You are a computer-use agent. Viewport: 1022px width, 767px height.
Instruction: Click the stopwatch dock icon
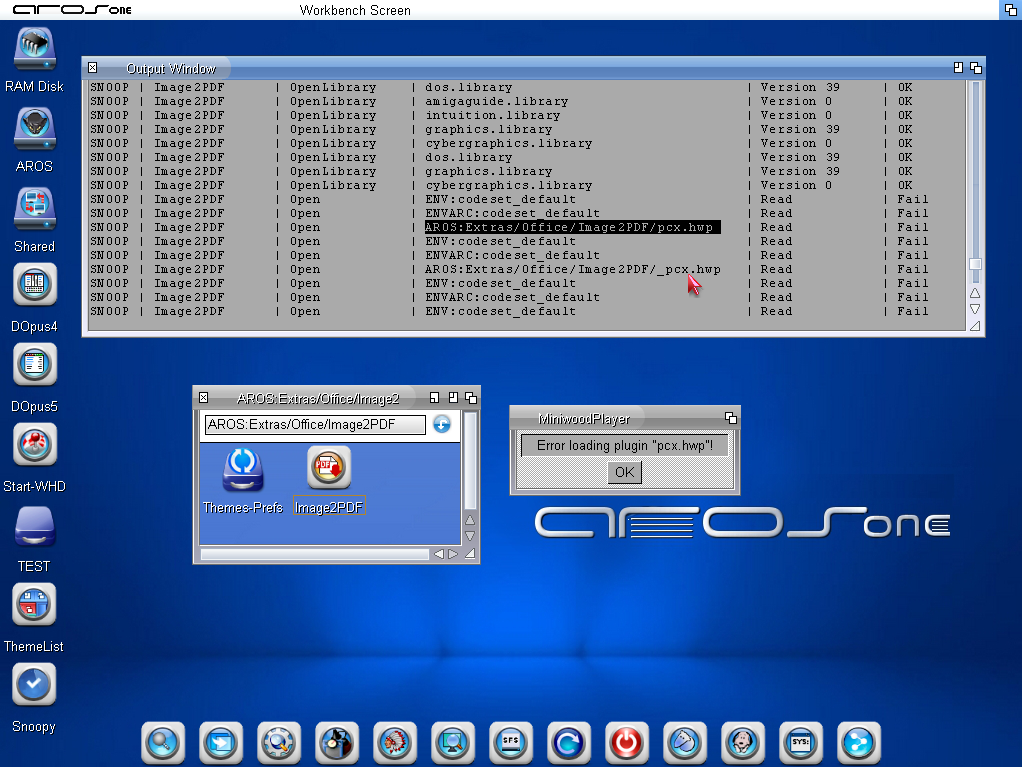(337, 742)
